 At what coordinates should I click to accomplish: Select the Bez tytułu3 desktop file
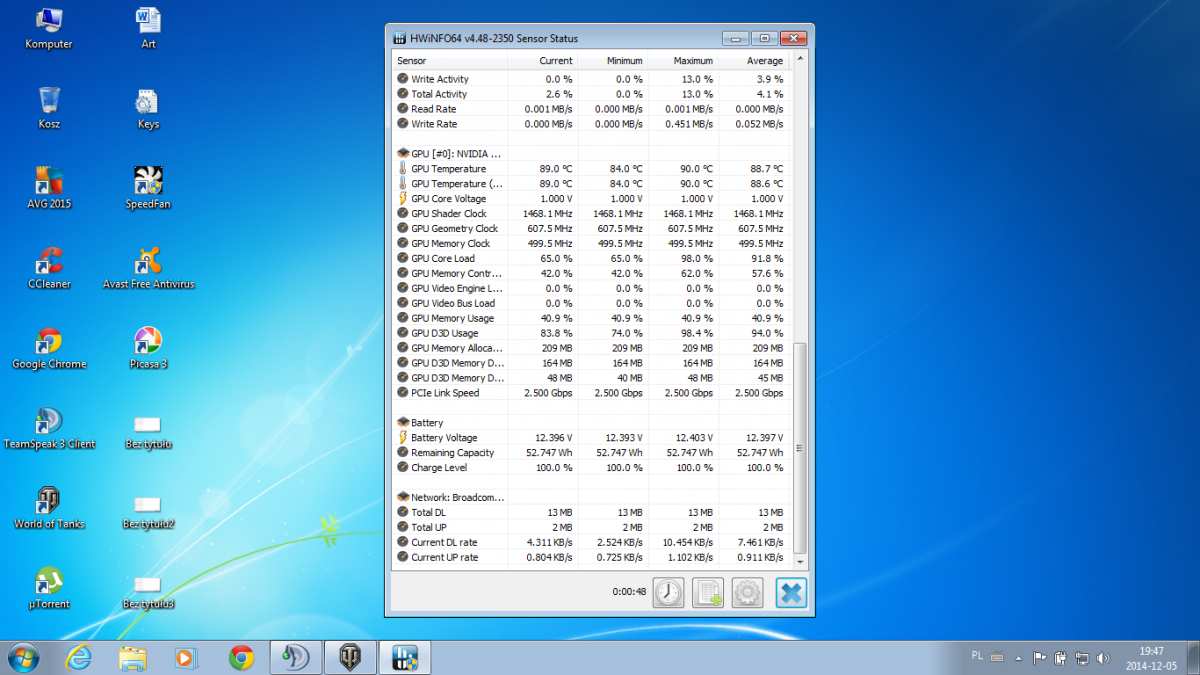click(x=148, y=591)
